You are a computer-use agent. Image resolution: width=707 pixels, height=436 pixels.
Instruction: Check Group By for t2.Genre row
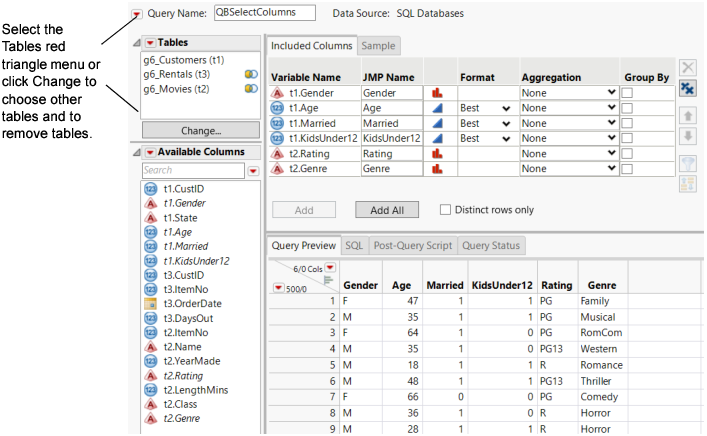pyautogui.click(x=628, y=169)
